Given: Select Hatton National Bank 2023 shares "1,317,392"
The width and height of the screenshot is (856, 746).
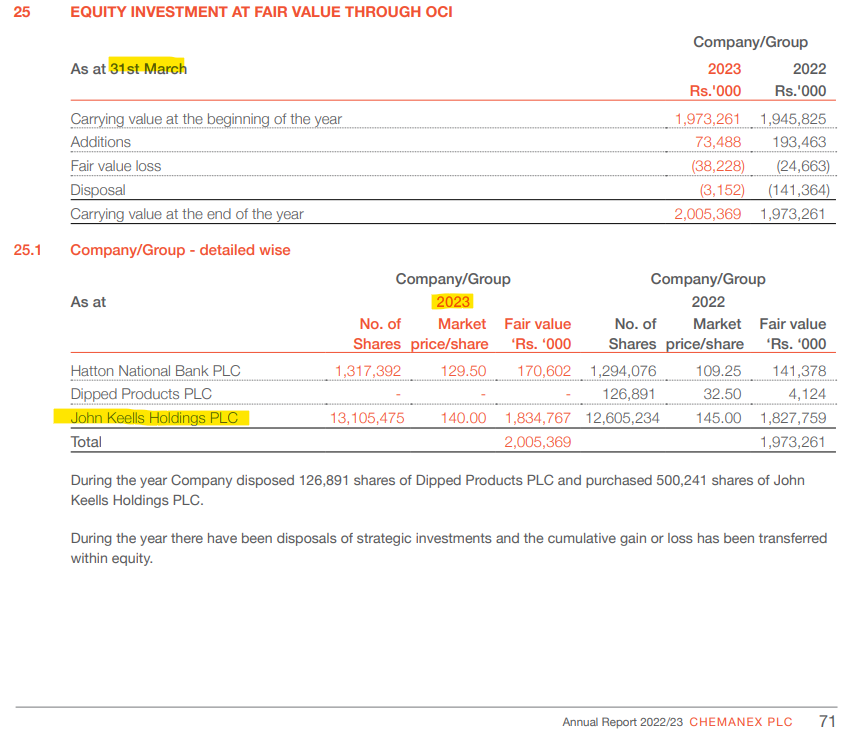Looking at the screenshot, I should (x=367, y=371).
